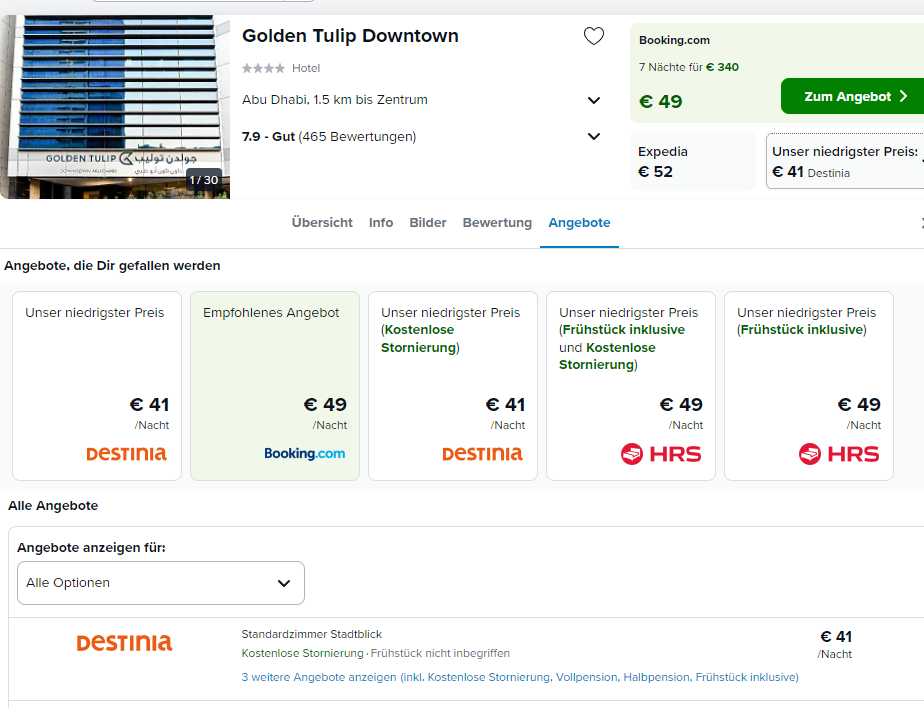This screenshot has height=708, width=924.
Task: Click the Destinia logo in first offer card
Action: click(127, 453)
